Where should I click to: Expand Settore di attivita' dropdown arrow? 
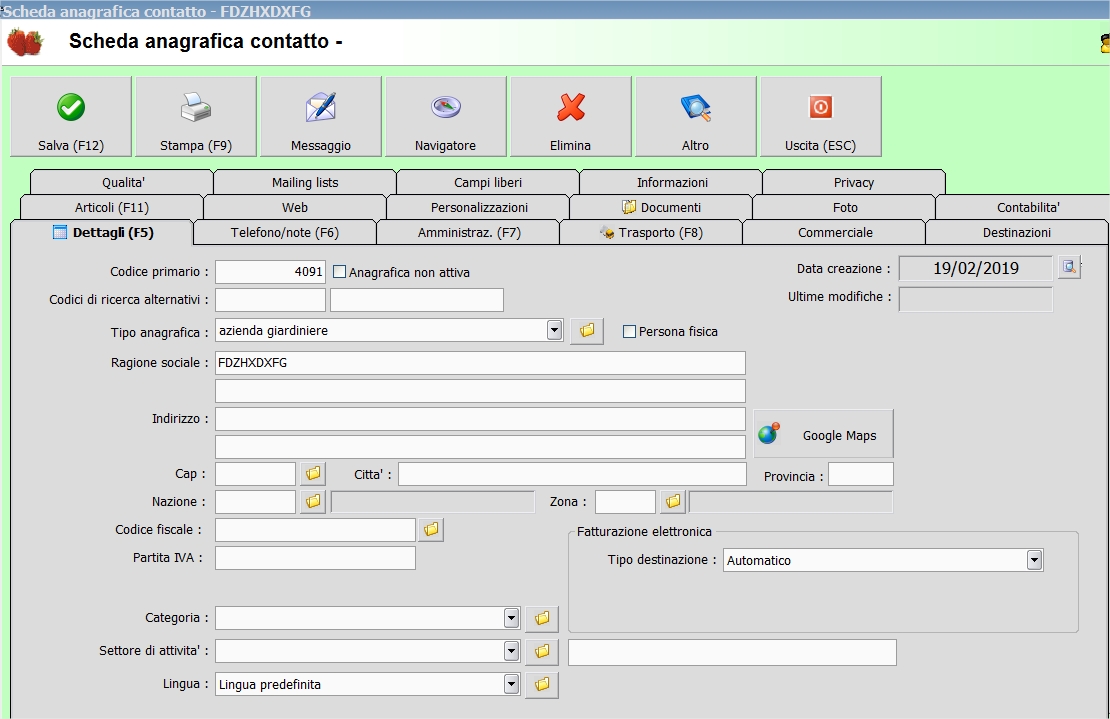(x=511, y=650)
